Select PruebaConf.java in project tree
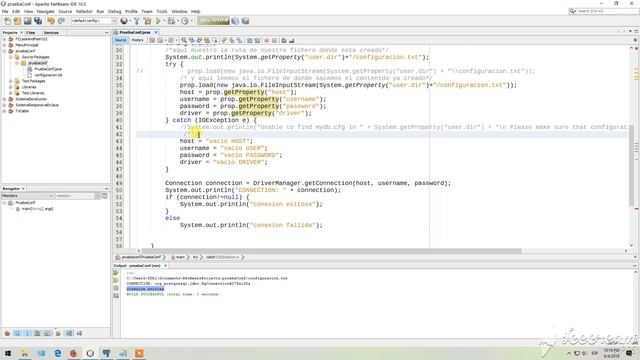The image size is (640, 360). 48,69
